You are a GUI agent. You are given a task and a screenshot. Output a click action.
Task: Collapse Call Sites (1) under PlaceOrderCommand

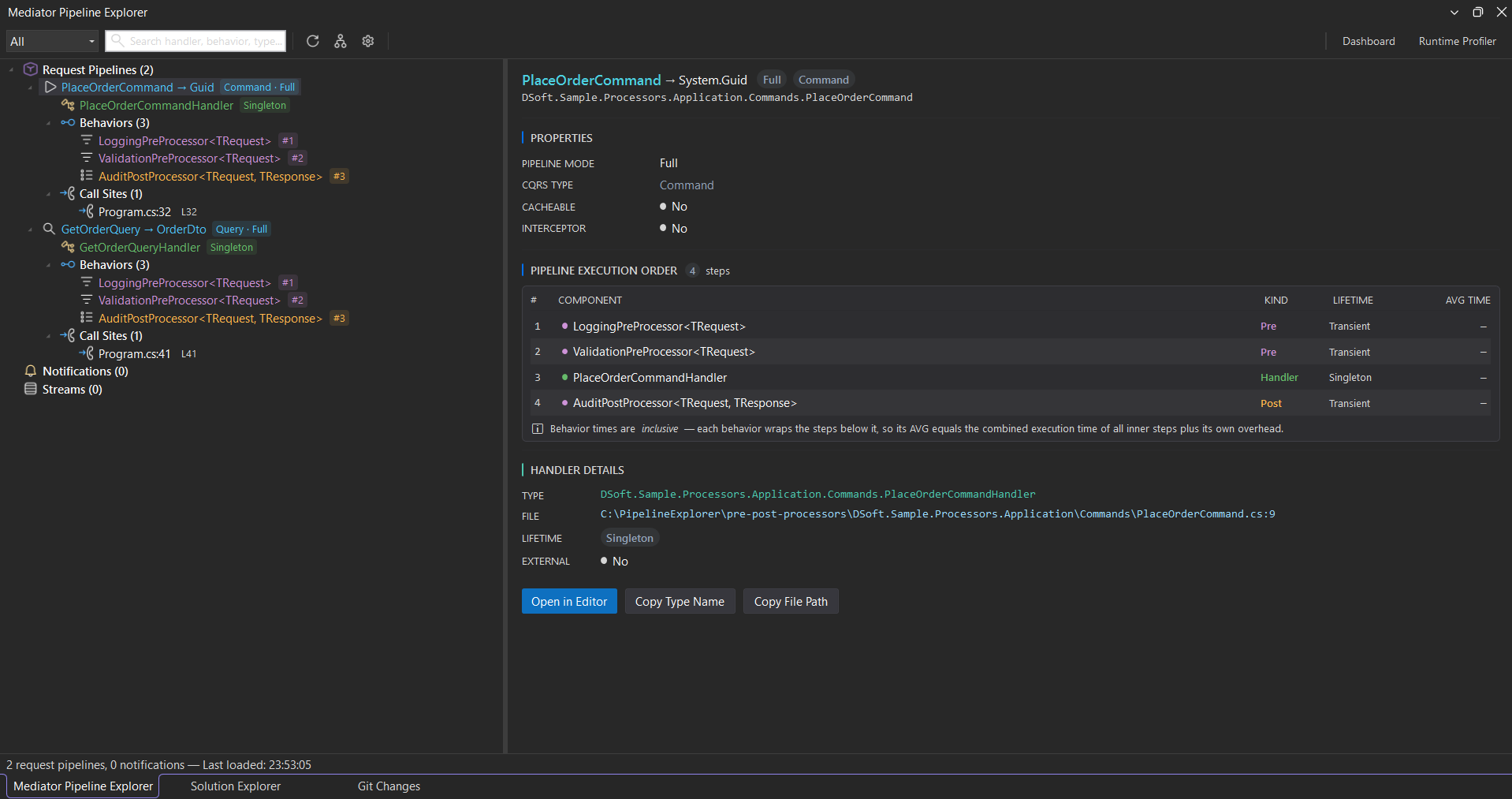coord(49,194)
